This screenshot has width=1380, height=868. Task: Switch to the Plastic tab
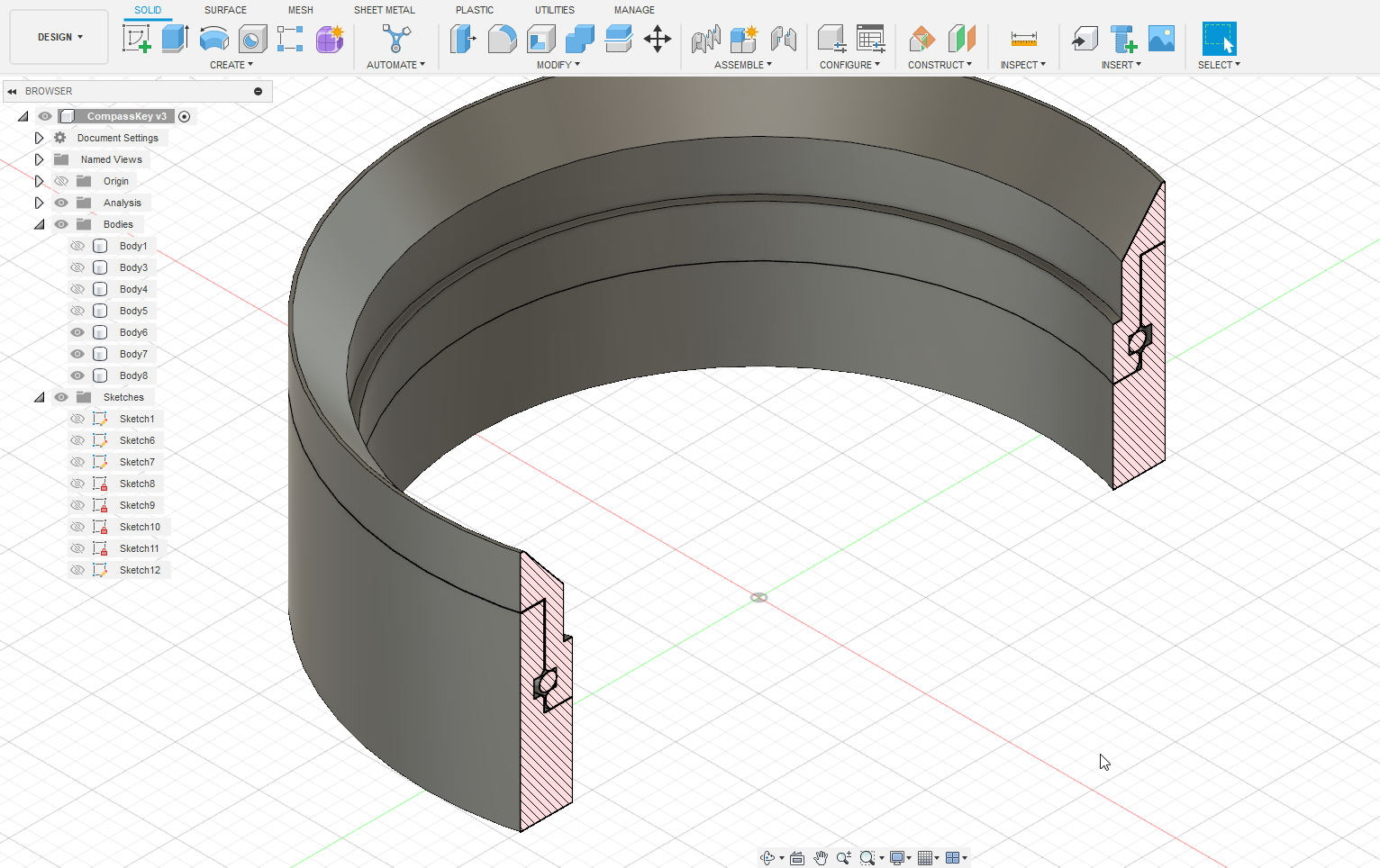pos(475,10)
